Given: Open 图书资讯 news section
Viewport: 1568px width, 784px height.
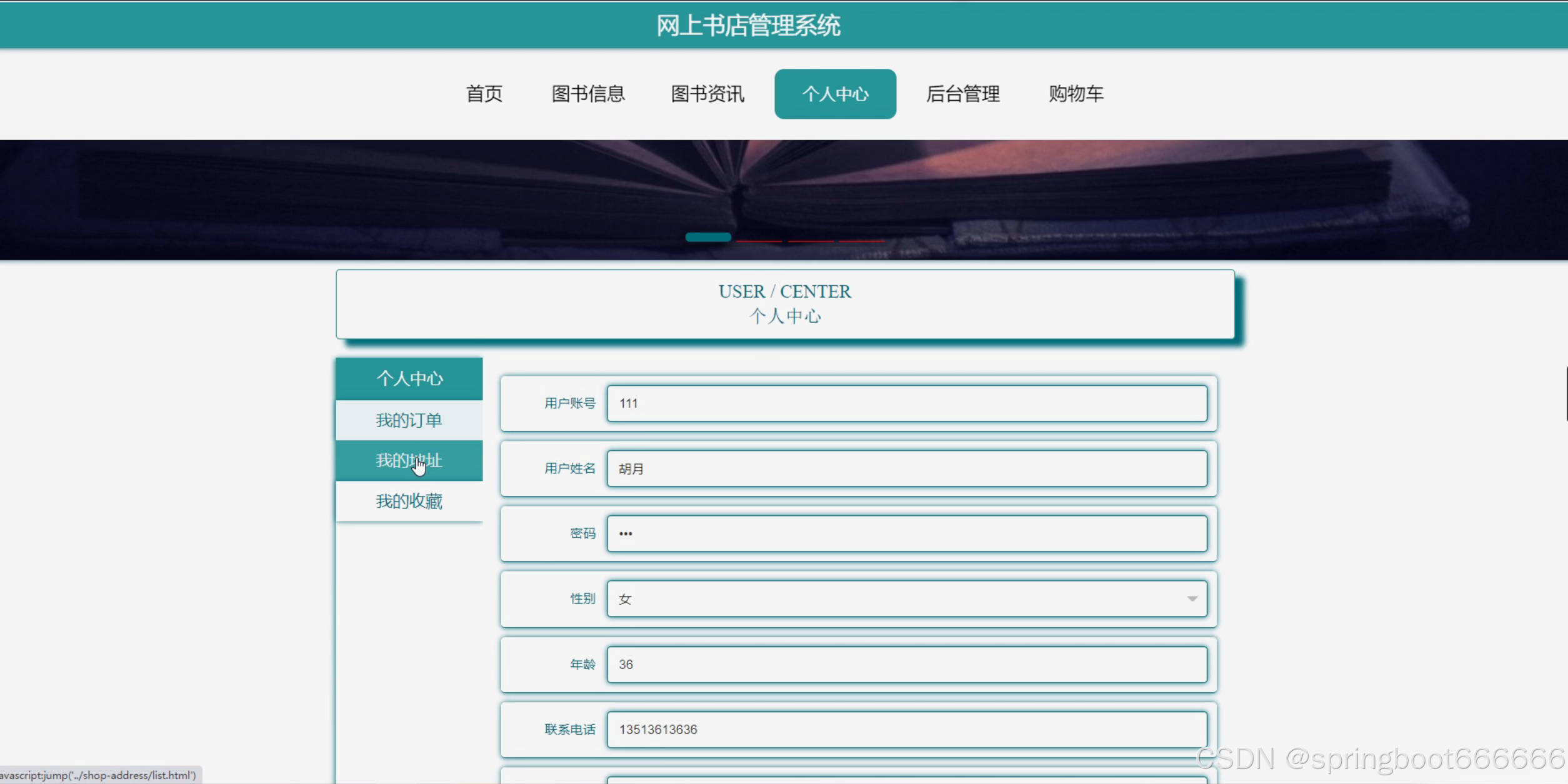Looking at the screenshot, I should 707,94.
